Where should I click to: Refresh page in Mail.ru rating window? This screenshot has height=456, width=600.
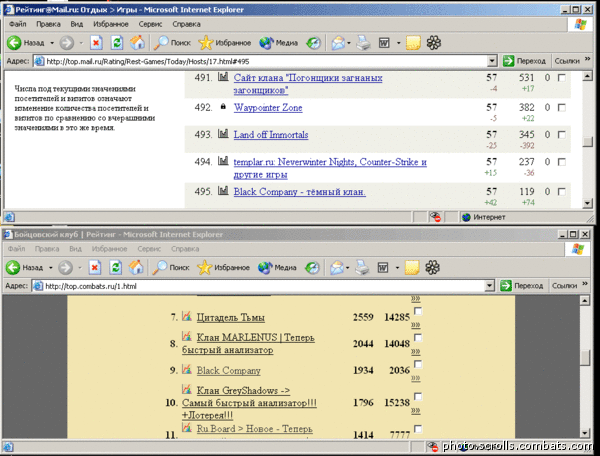[x=117, y=43]
